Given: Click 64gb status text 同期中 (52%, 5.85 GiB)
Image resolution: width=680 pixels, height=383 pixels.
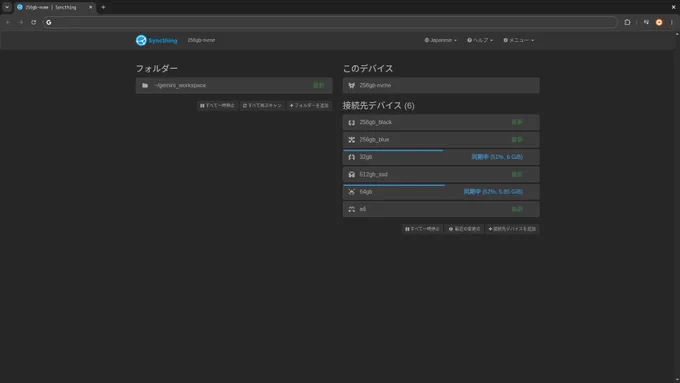Looking at the screenshot, I should 493,192.
